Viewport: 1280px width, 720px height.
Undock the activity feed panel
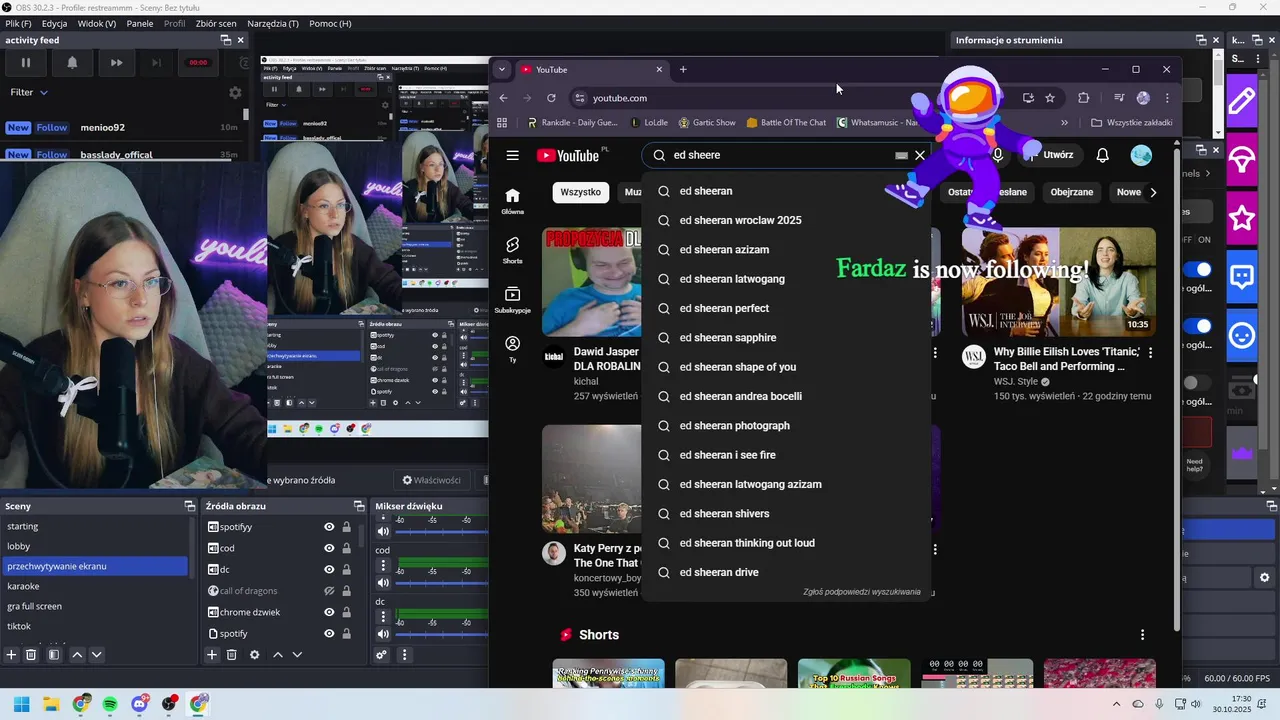click(226, 40)
